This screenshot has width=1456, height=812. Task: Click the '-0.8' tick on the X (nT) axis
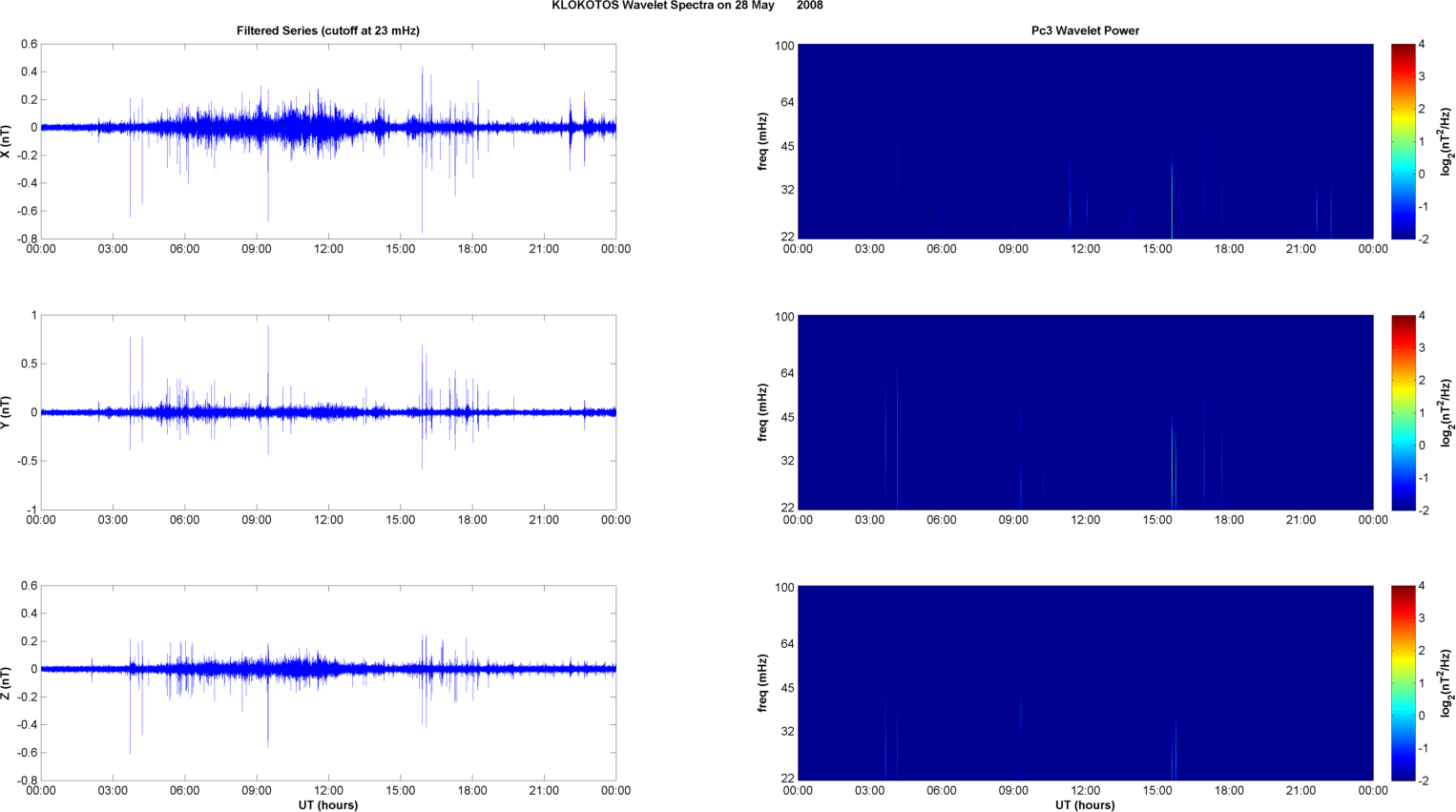28,239
